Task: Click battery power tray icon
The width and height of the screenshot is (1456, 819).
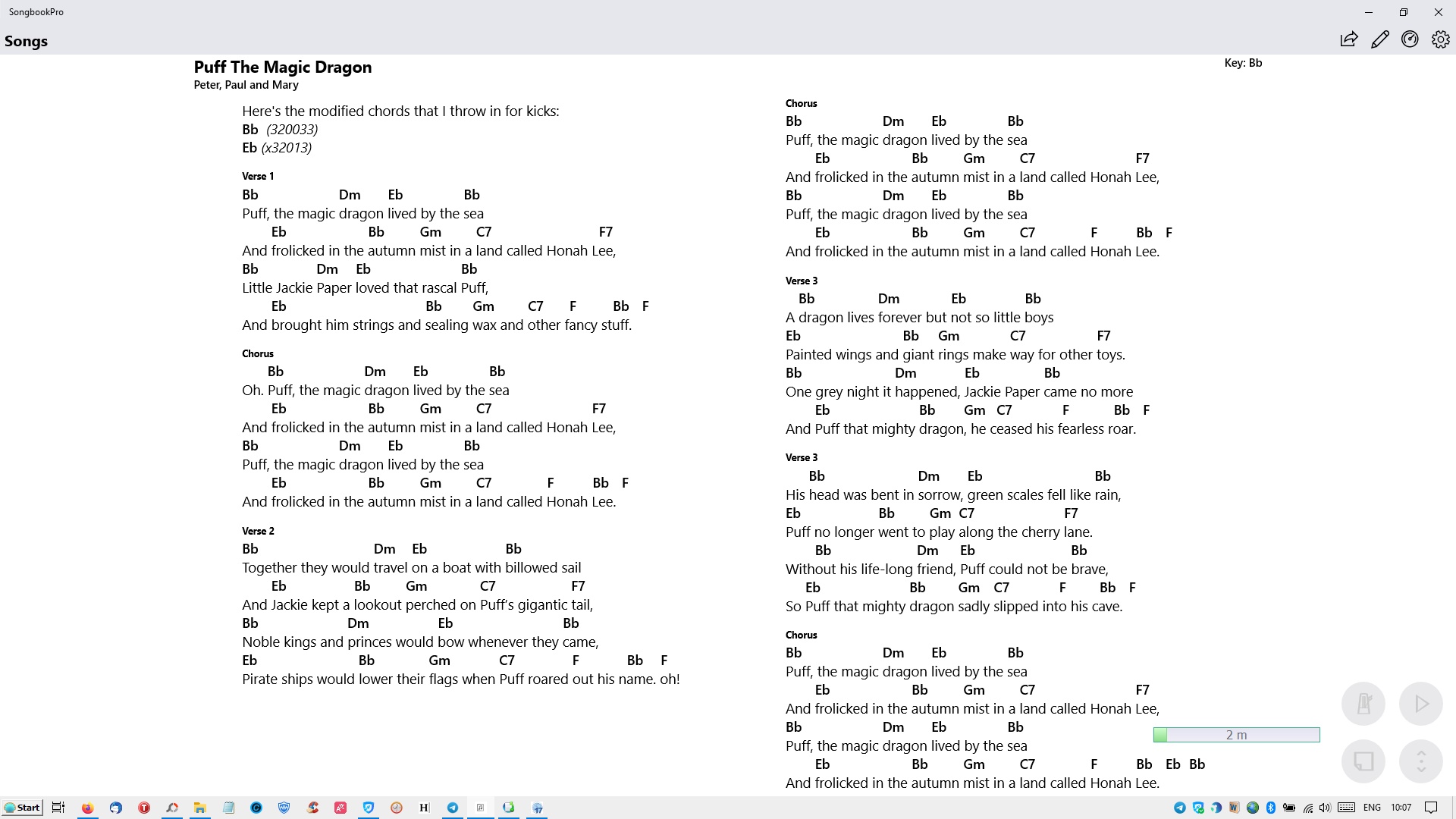Action: (1289, 808)
